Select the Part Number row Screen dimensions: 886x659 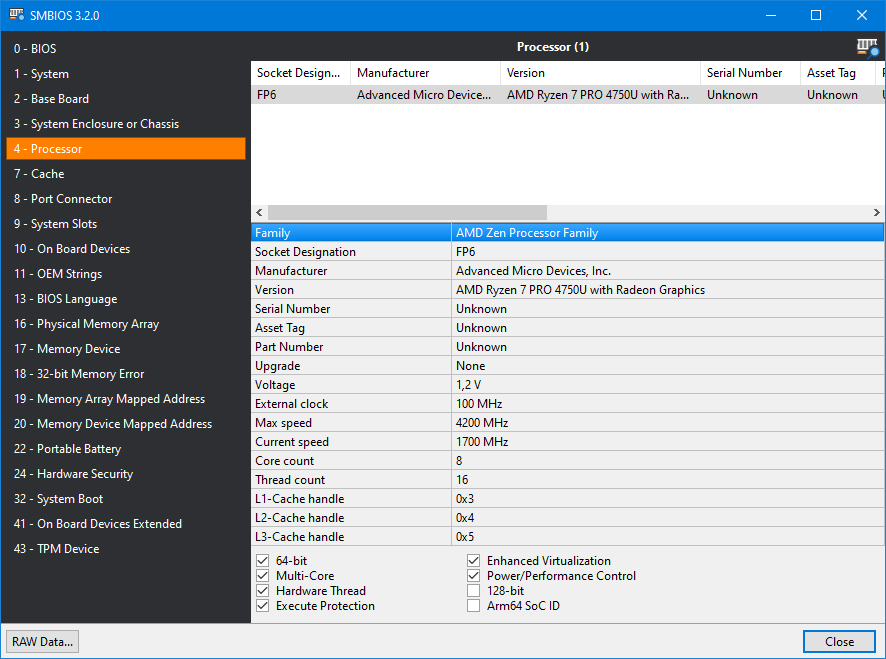point(567,347)
